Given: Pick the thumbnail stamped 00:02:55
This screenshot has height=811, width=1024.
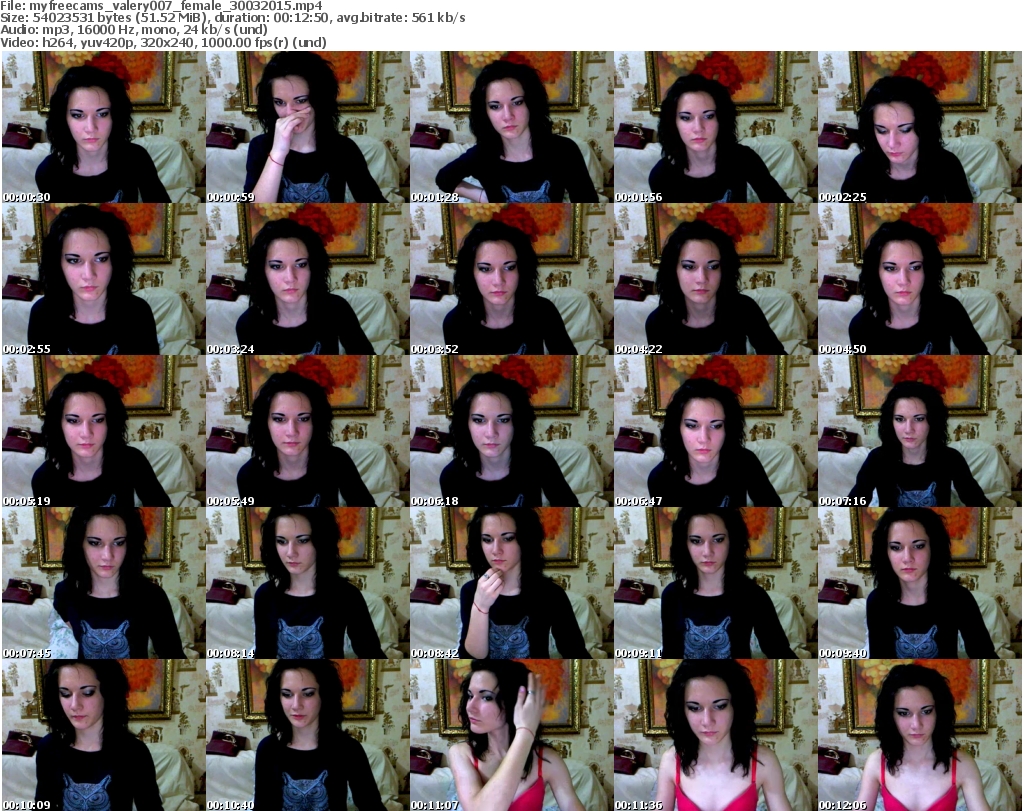Looking at the screenshot, I should 103,279.
